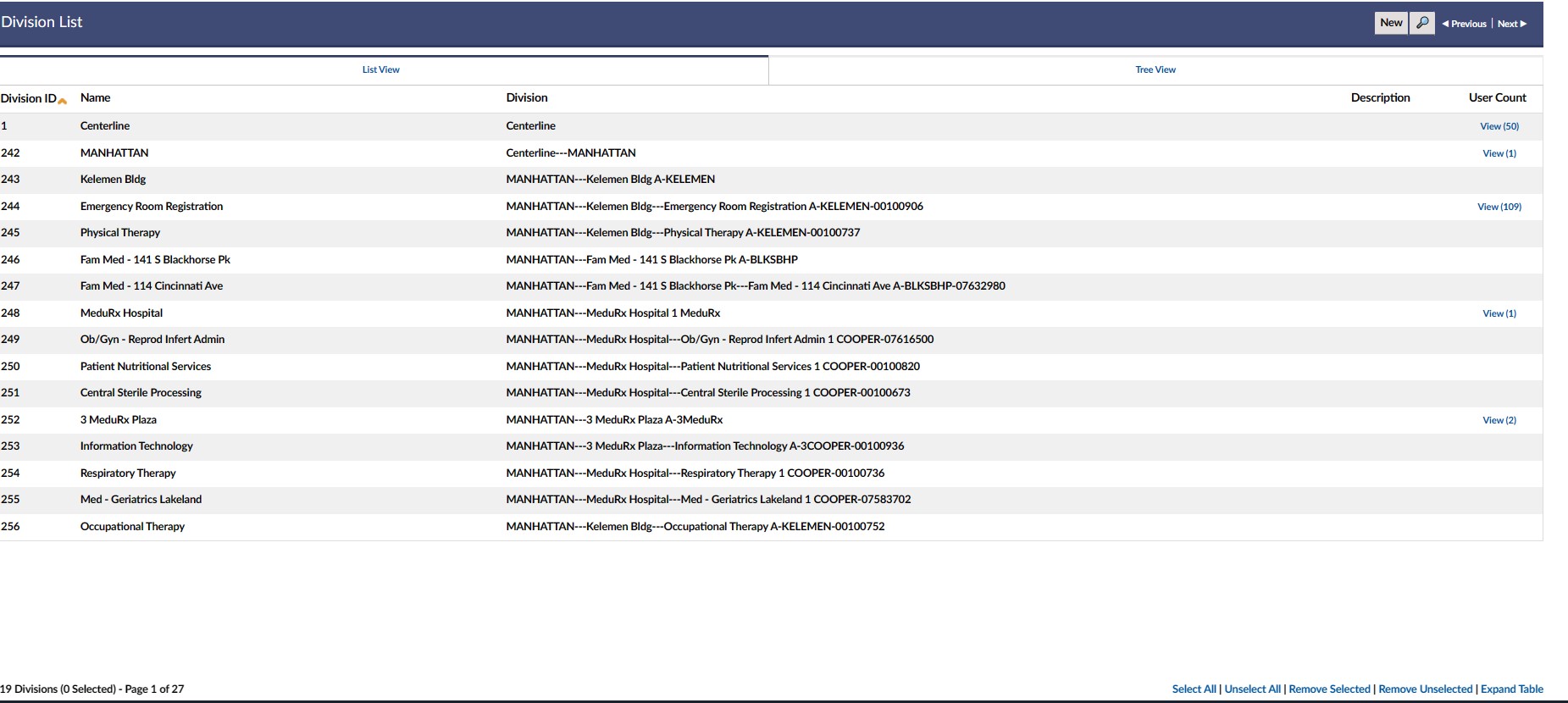The image size is (1568, 703).
Task: Select the Physical Therapy division row
Action: [120, 233]
